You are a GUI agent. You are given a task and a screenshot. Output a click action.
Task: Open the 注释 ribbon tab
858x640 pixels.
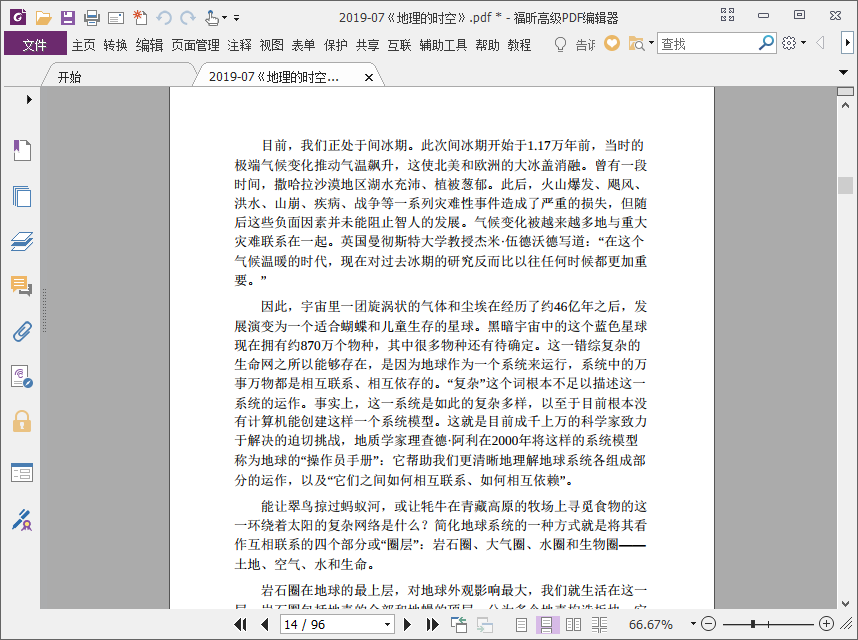point(240,45)
